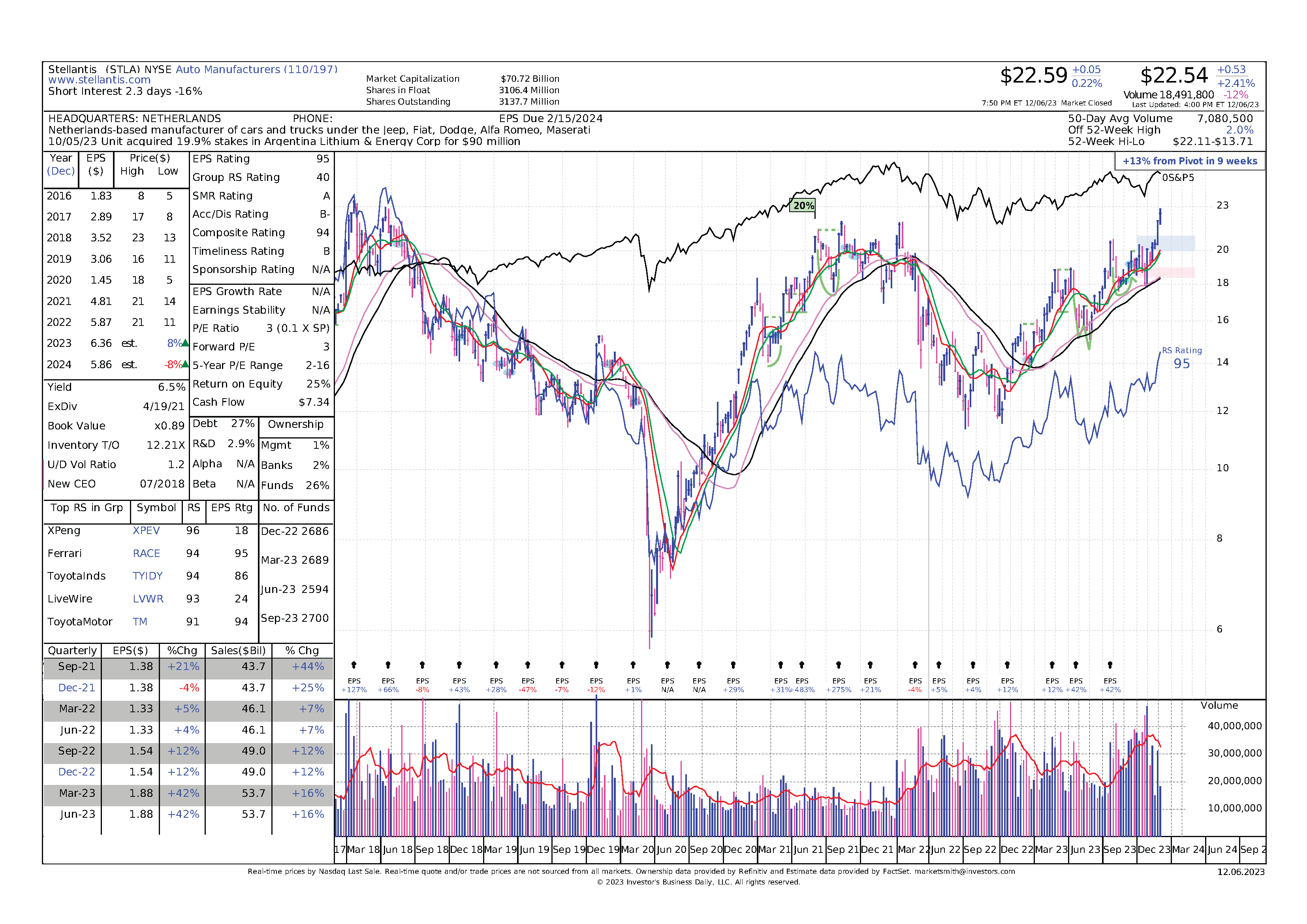Click the EPS +275% earnings pin marker

coord(839,665)
